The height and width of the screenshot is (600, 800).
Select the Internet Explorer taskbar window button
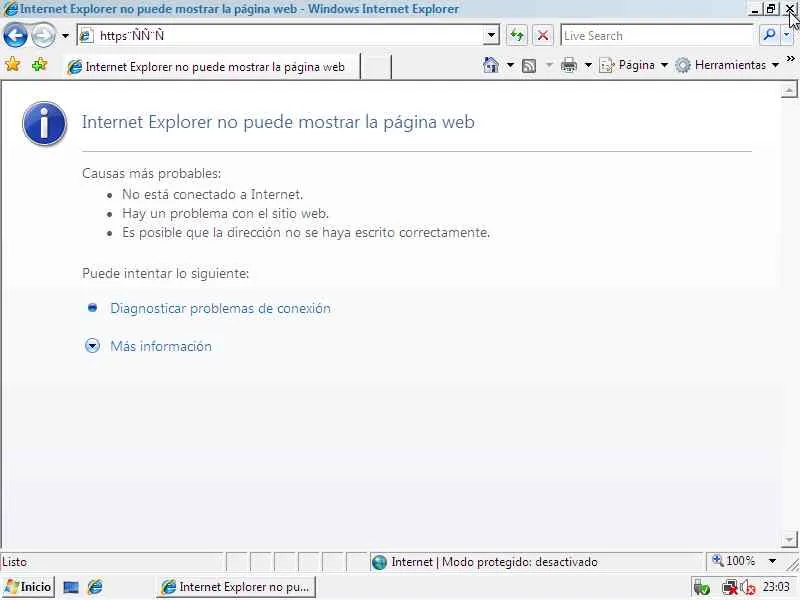click(236, 587)
